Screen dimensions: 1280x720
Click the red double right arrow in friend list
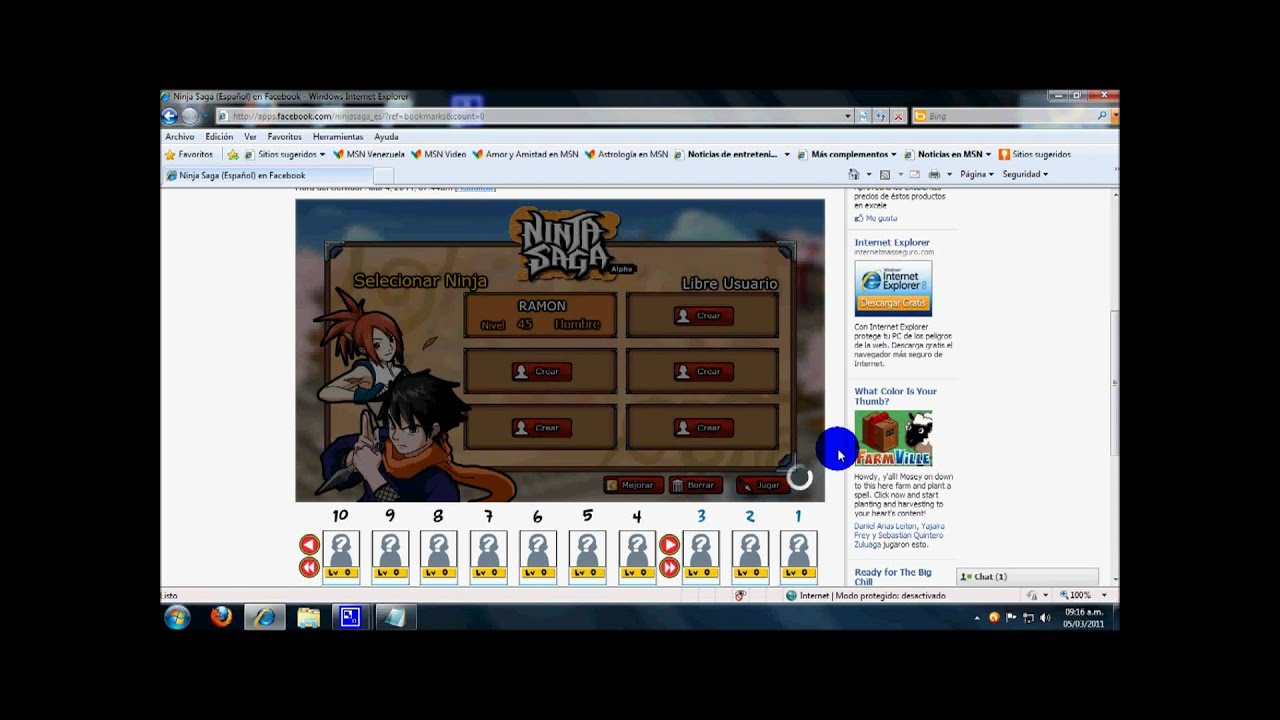tap(669, 567)
